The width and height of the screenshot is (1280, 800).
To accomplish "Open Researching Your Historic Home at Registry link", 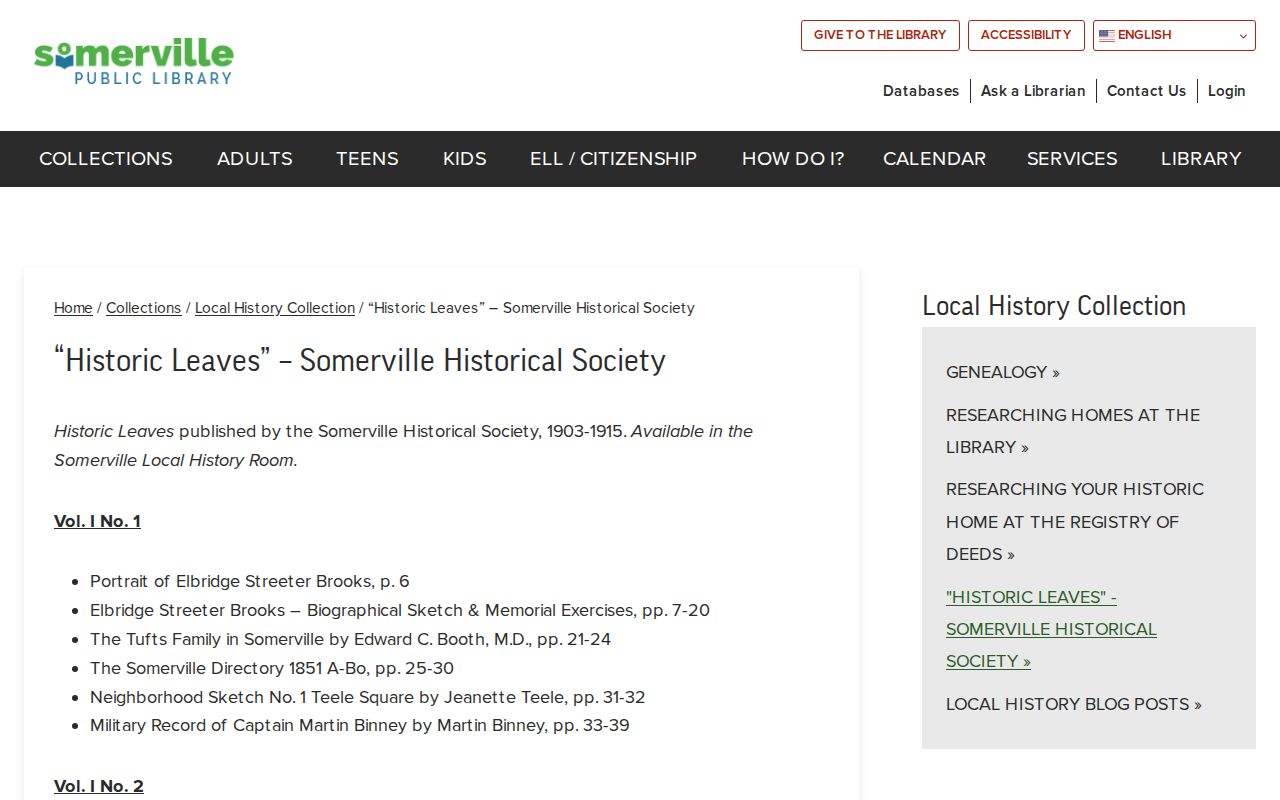I will [1075, 521].
